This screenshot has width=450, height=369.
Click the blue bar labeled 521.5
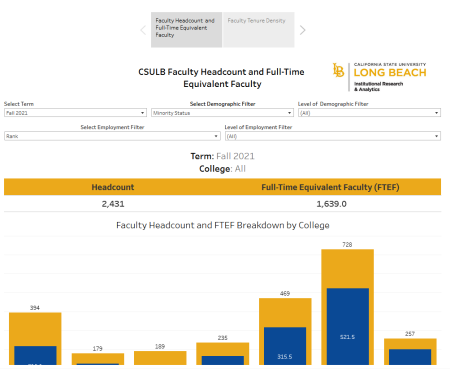pos(348,326)
